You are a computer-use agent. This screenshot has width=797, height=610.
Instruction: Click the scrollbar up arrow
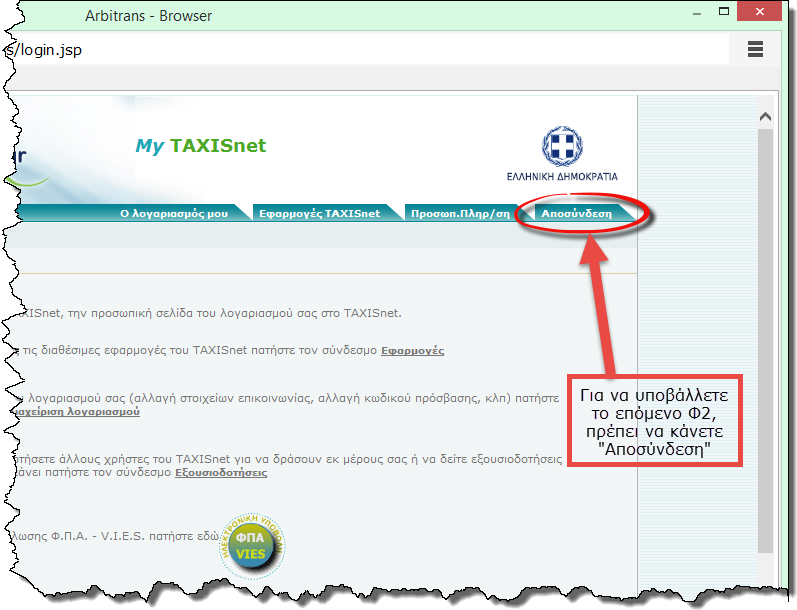click(765, 117)
